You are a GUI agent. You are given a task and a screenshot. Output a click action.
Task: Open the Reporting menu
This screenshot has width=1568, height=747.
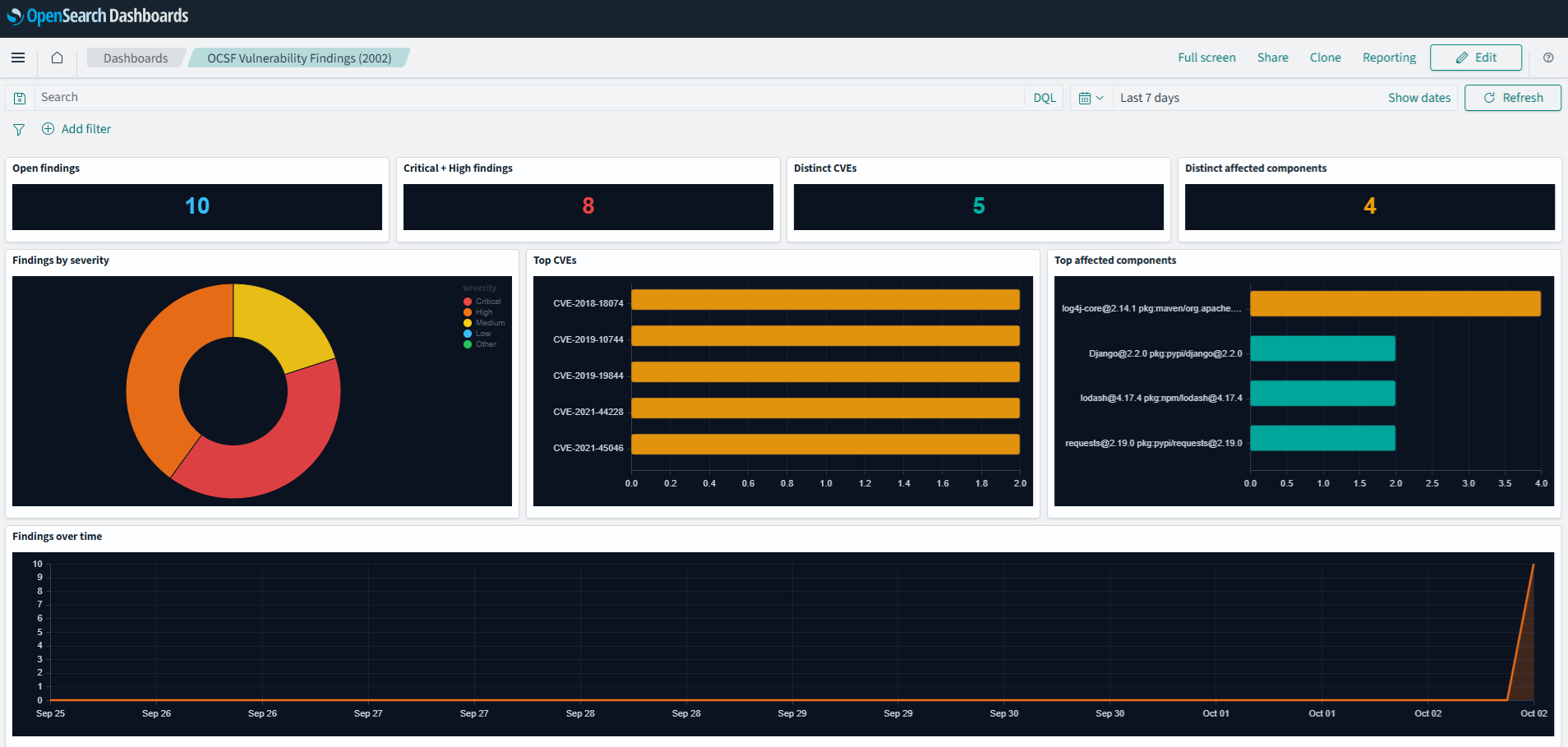[x=1389, y=58]
